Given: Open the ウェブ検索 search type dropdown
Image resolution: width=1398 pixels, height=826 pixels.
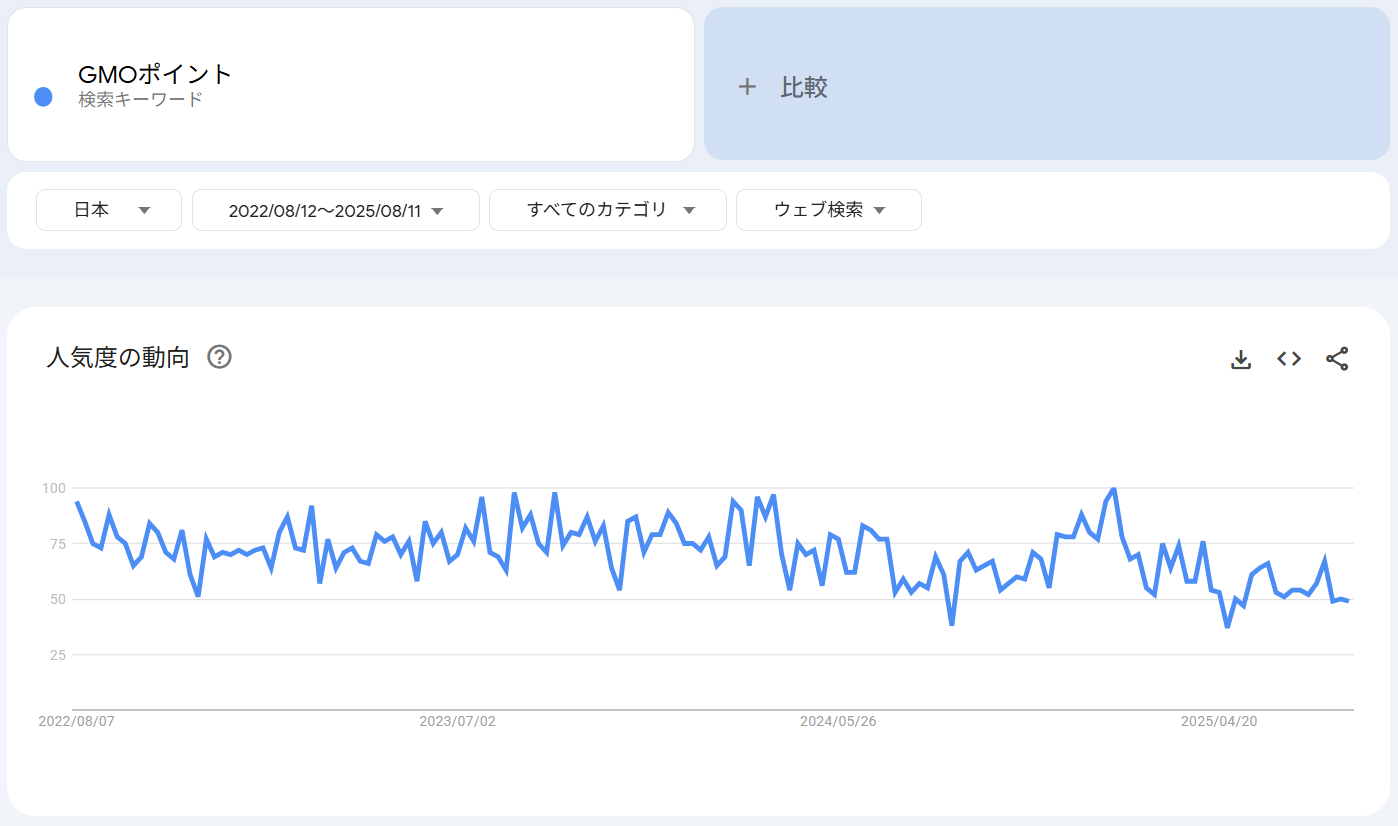Looking at the screenshot, I should pyautogui.click(x=829, y=210).
